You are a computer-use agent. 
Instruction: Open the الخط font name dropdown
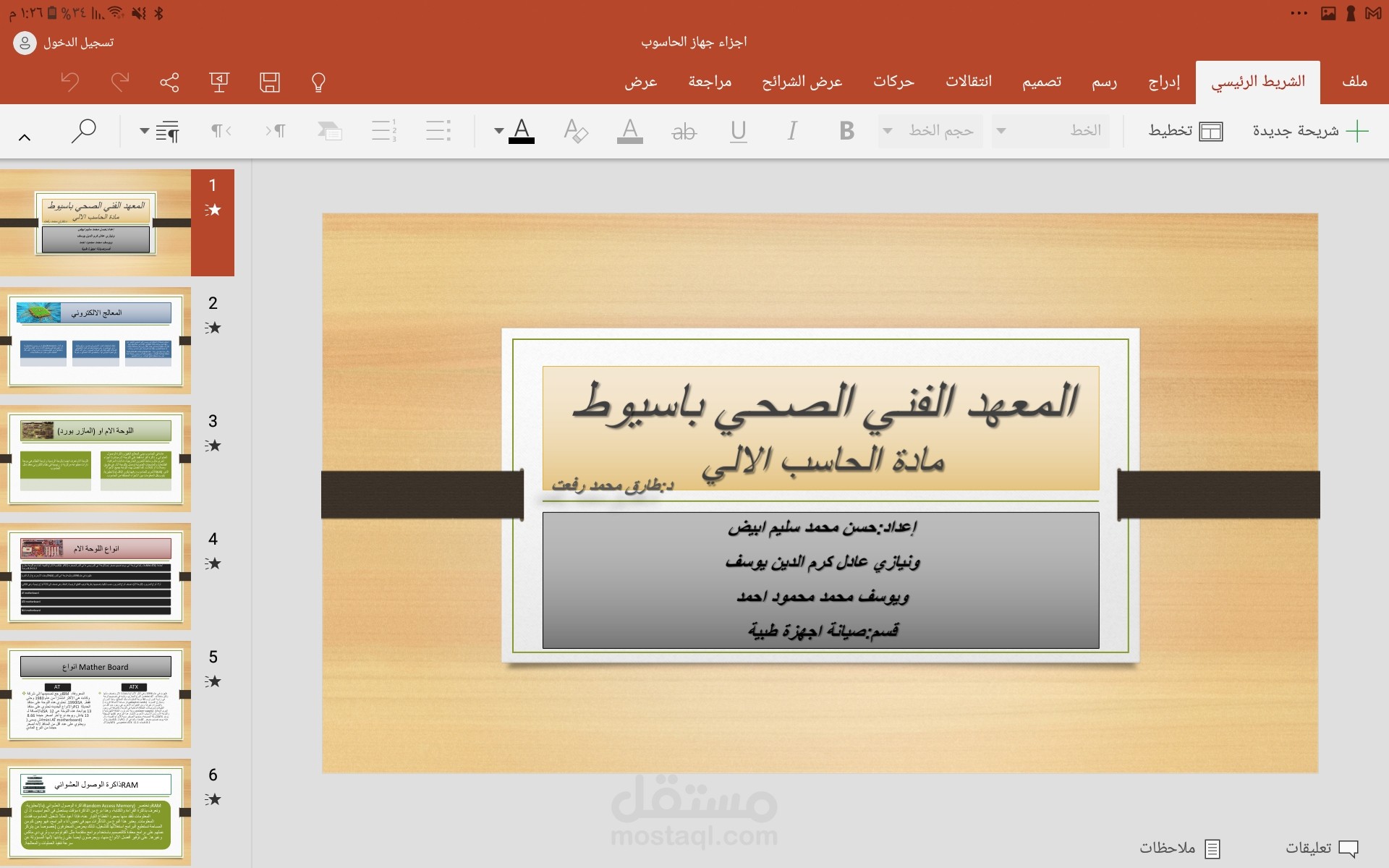(1050, 131)
